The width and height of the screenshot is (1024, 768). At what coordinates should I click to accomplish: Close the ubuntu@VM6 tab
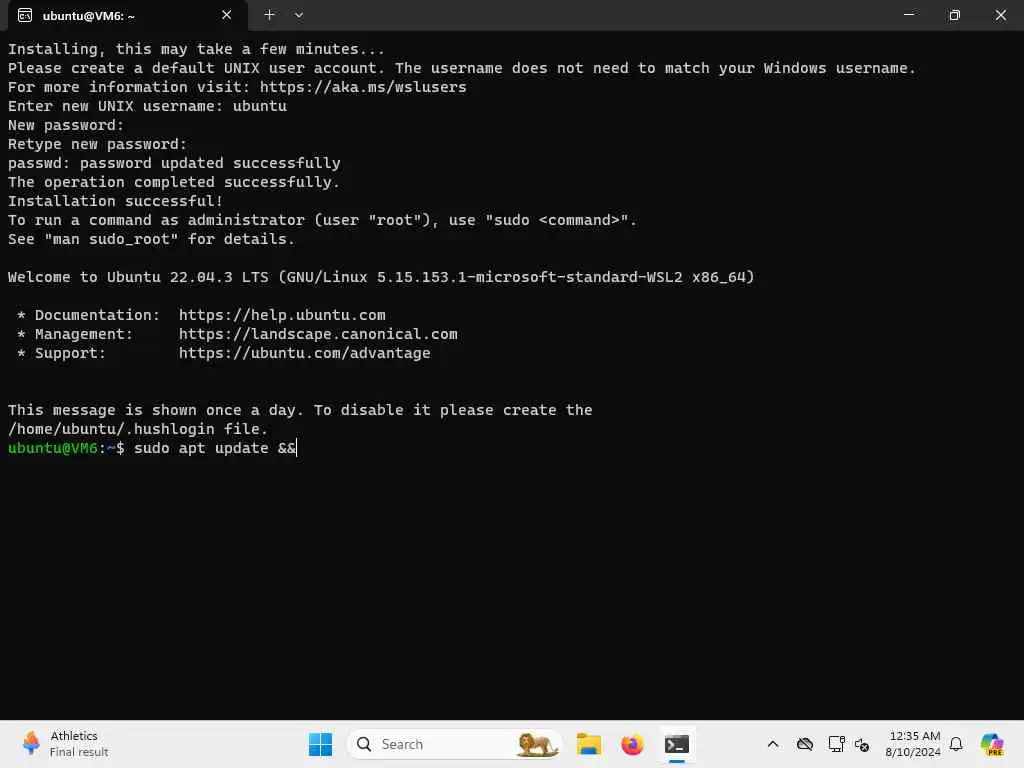pos(227,15)
